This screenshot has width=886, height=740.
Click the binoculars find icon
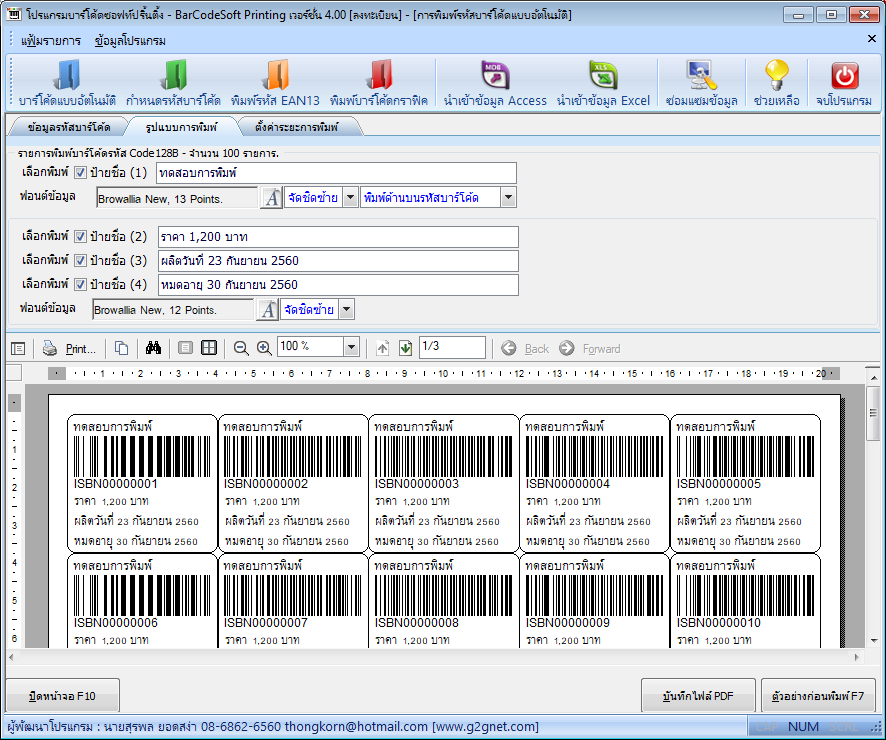(x=153, y=348)
